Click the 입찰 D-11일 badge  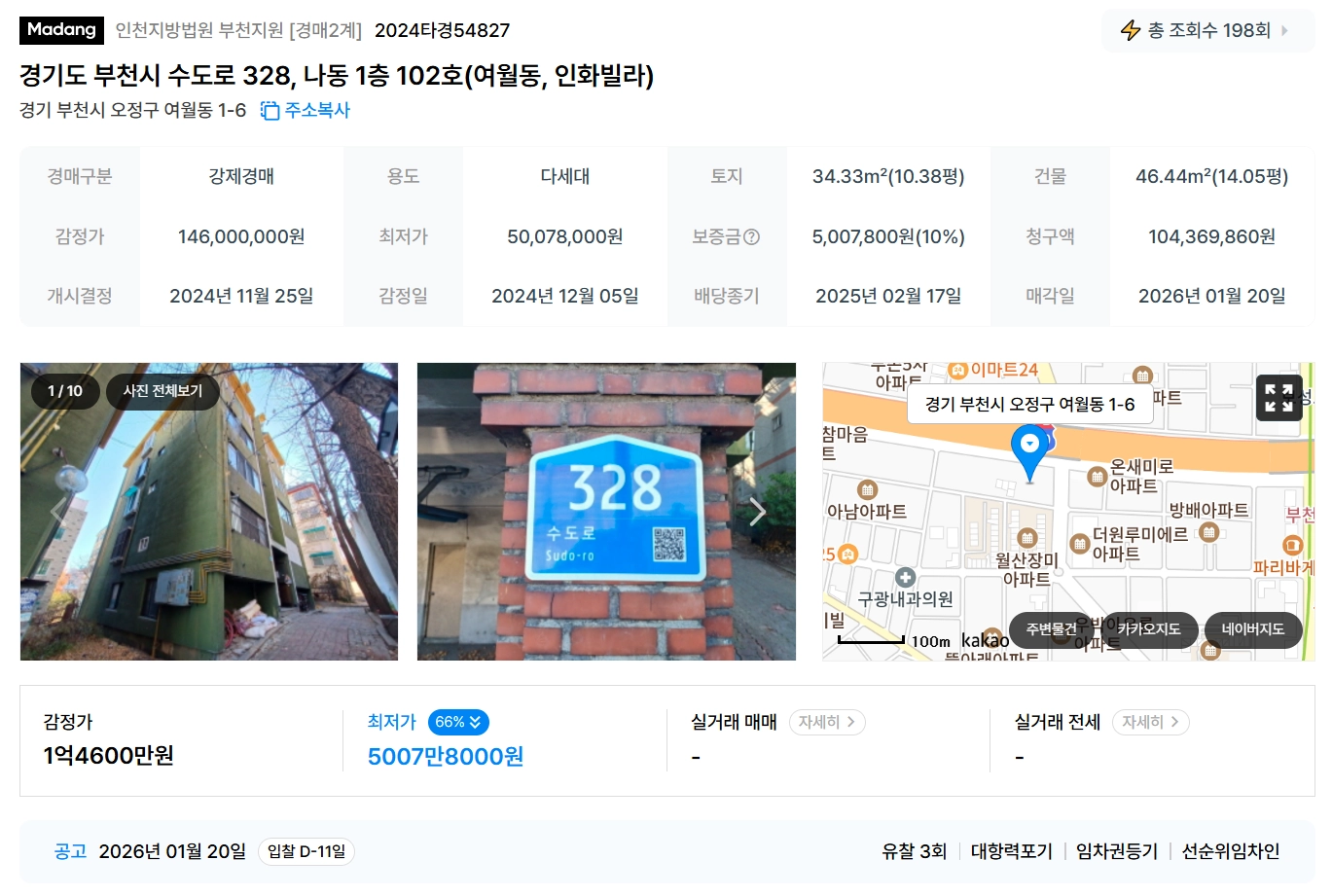306,851
